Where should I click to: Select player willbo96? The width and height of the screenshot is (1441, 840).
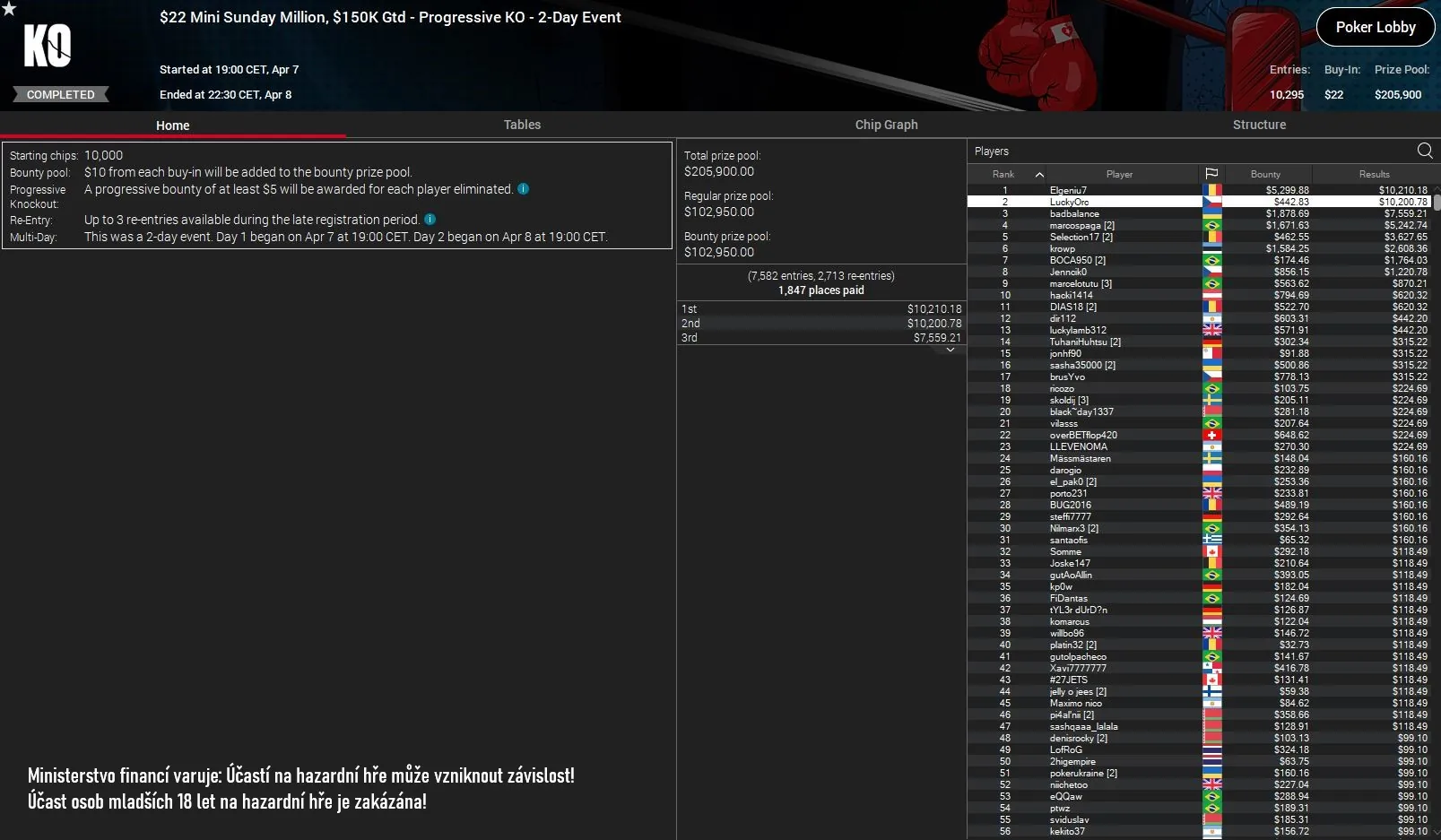point(1200,633)
